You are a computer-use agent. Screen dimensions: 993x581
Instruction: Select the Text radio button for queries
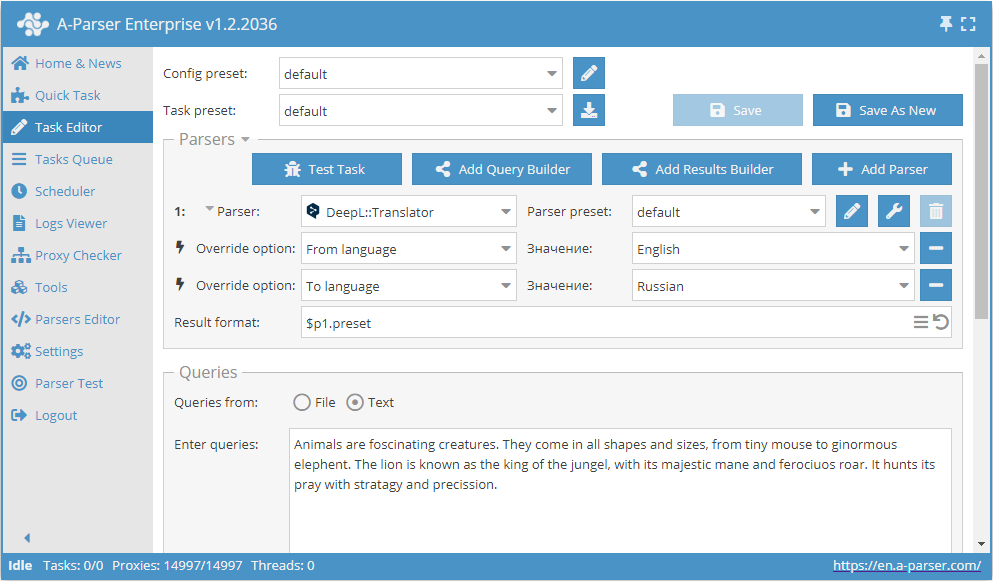pos(355,403)
